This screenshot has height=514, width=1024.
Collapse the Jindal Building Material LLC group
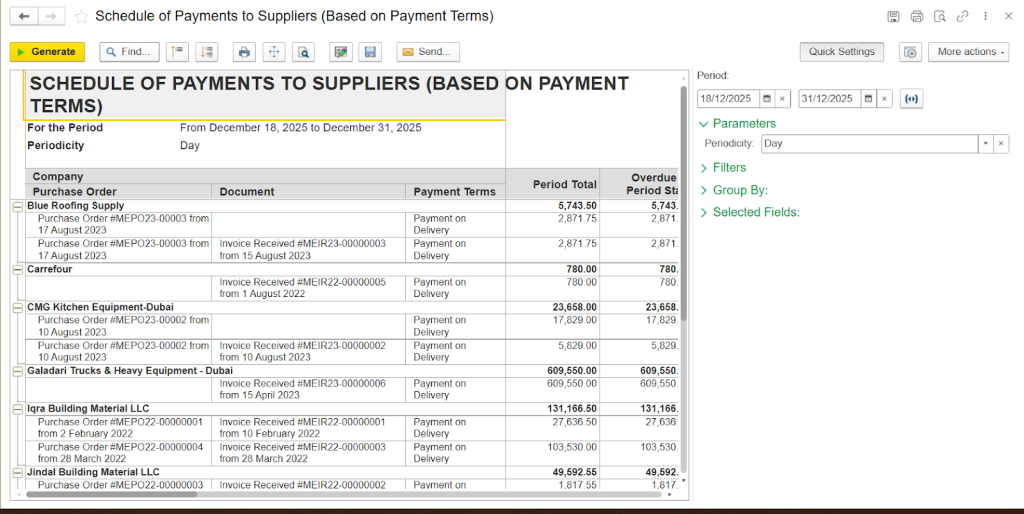[x=18, y=472]
